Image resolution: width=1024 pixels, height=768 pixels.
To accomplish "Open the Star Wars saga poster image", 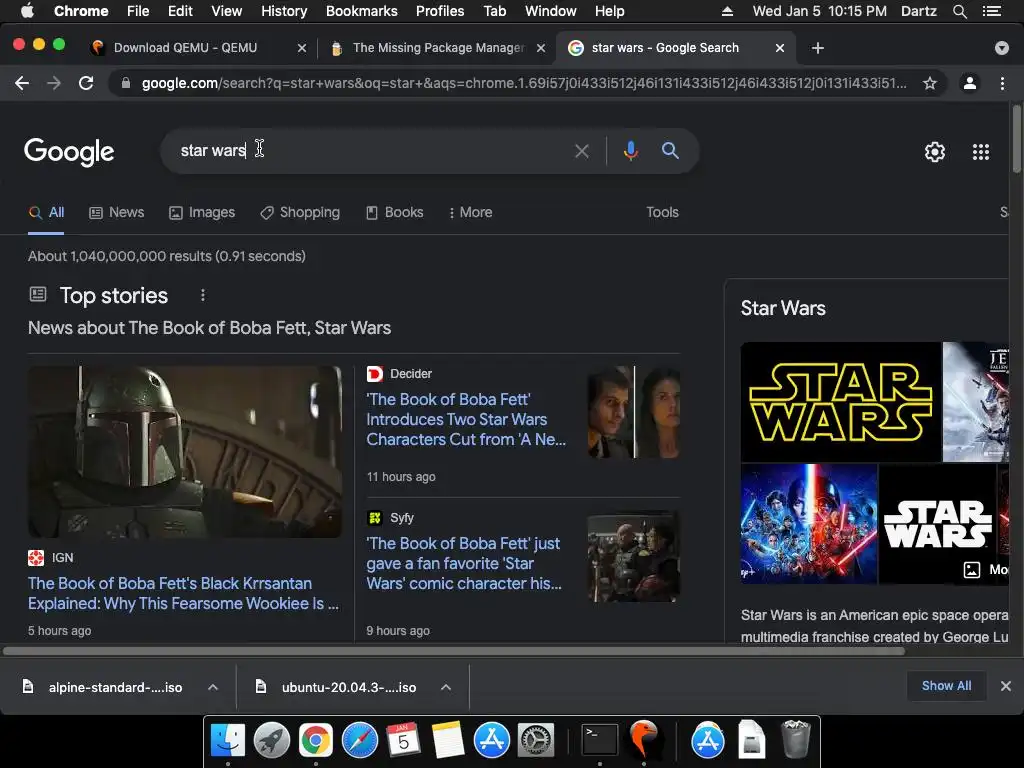I will (x=808, y=524).
